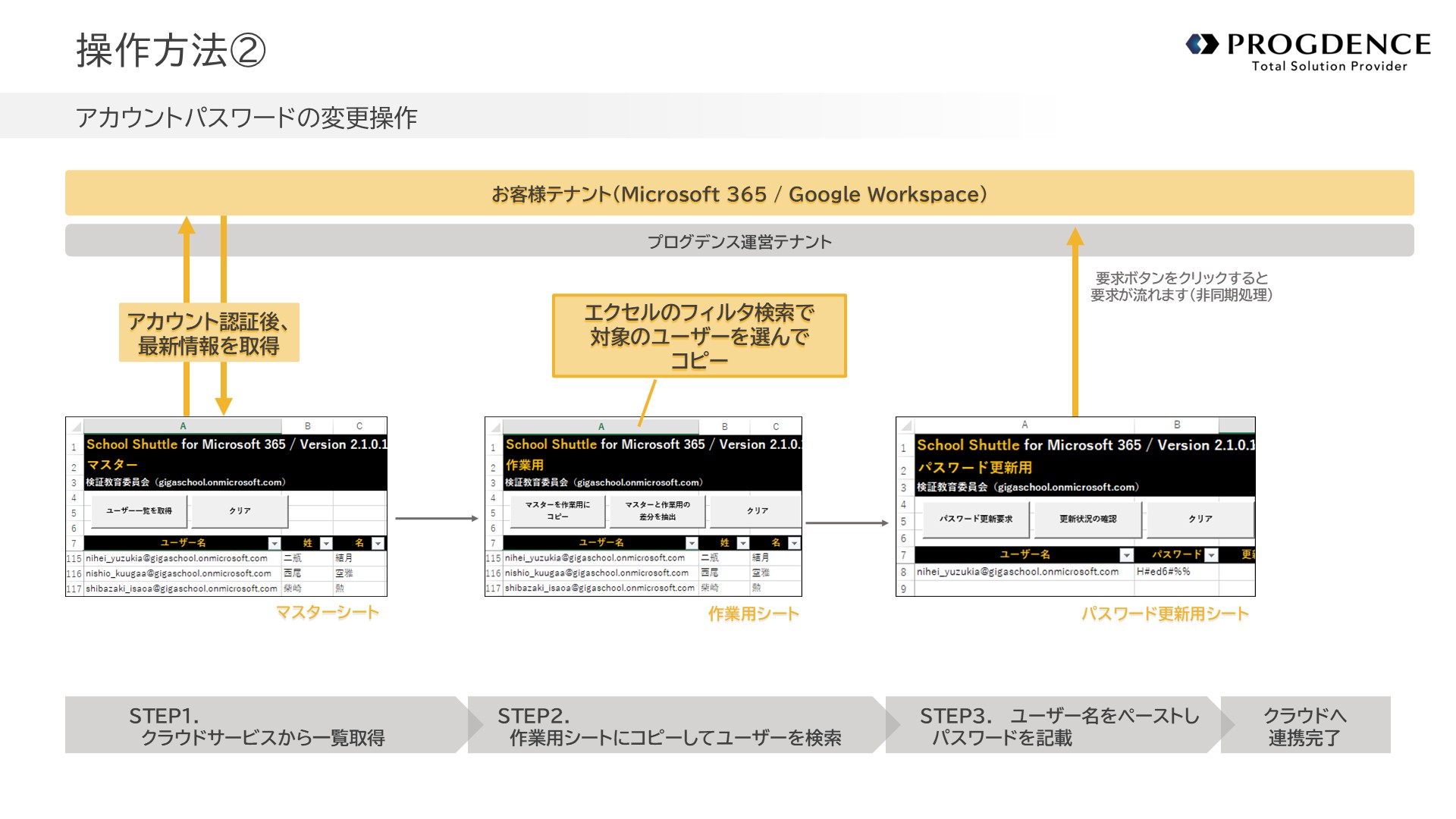
Task: Select 西尾 cell in 作業用 sheet
Action: pos(724,573)
